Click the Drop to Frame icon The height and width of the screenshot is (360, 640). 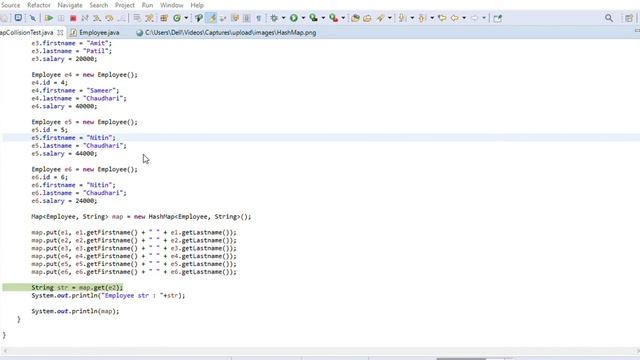[137, 18]
